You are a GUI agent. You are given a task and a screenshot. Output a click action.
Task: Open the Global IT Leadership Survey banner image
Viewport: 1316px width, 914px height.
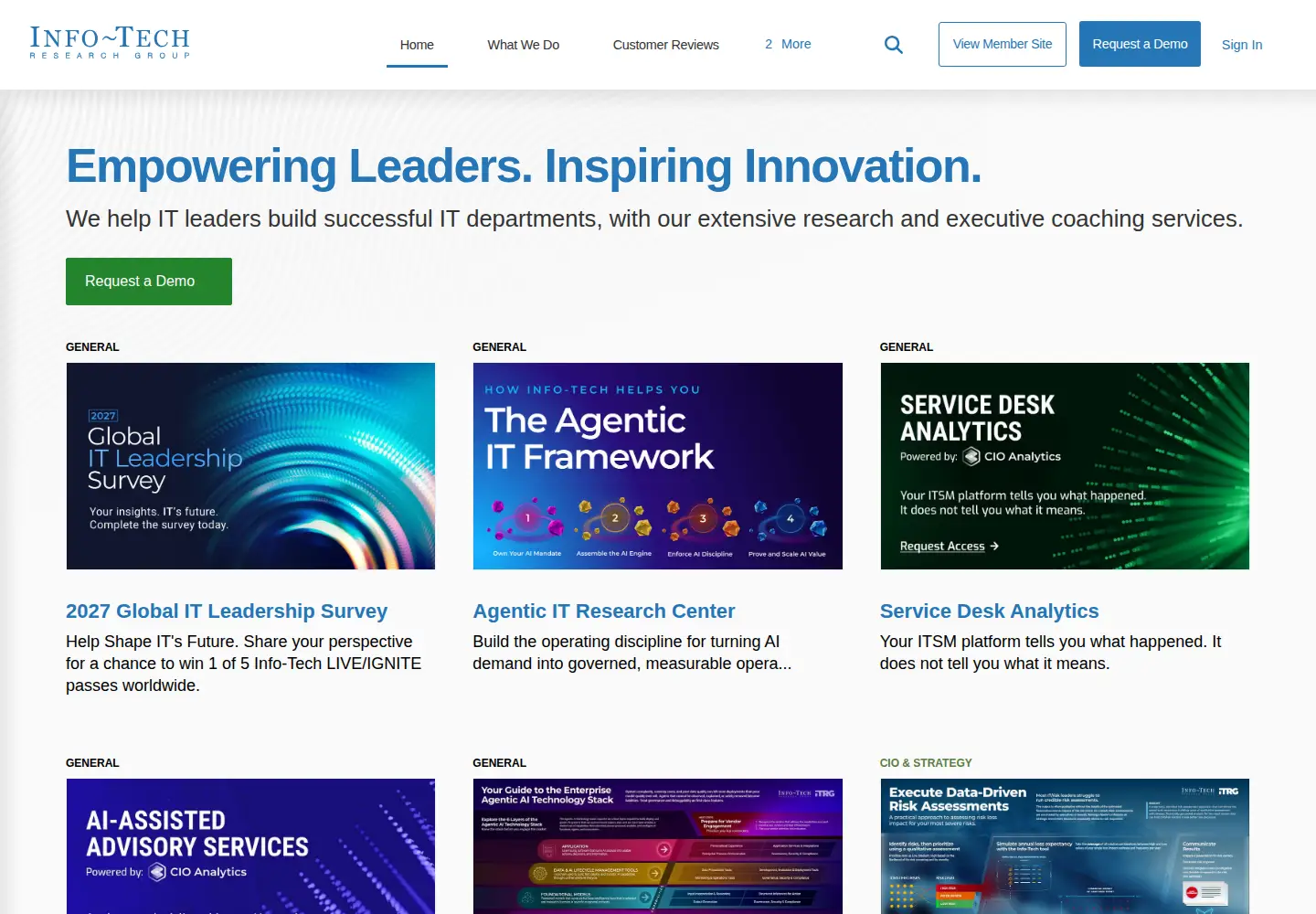click(250, 466)
